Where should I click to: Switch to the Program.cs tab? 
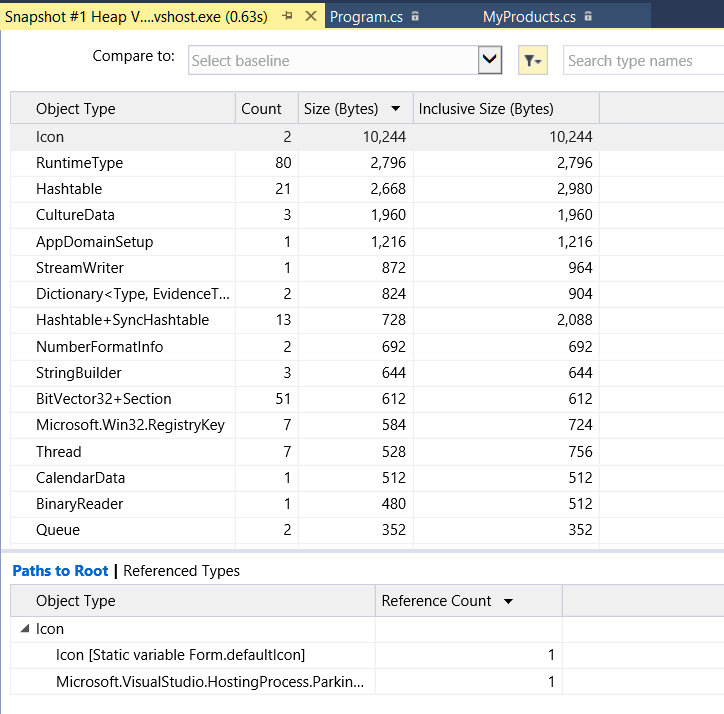365,17
